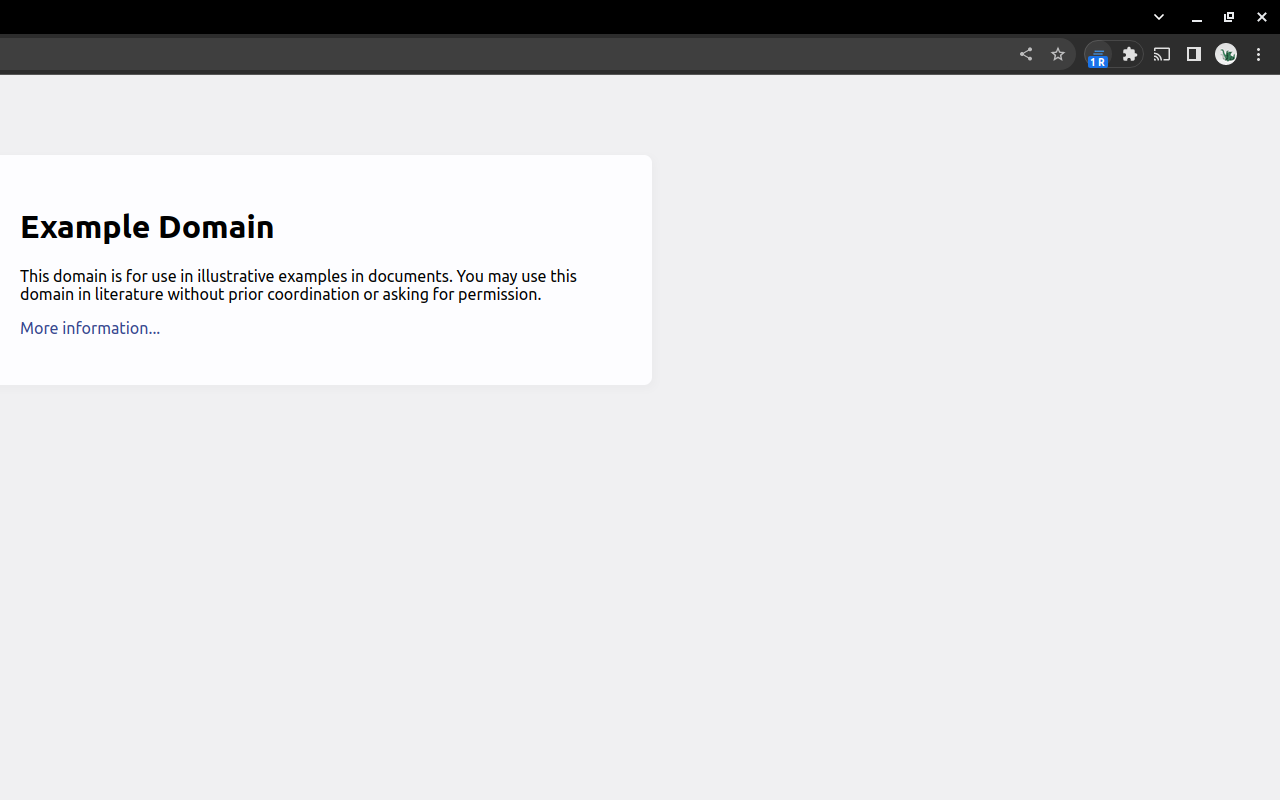
Task: Click the empty black title bar area
Action: pos(600,17)
